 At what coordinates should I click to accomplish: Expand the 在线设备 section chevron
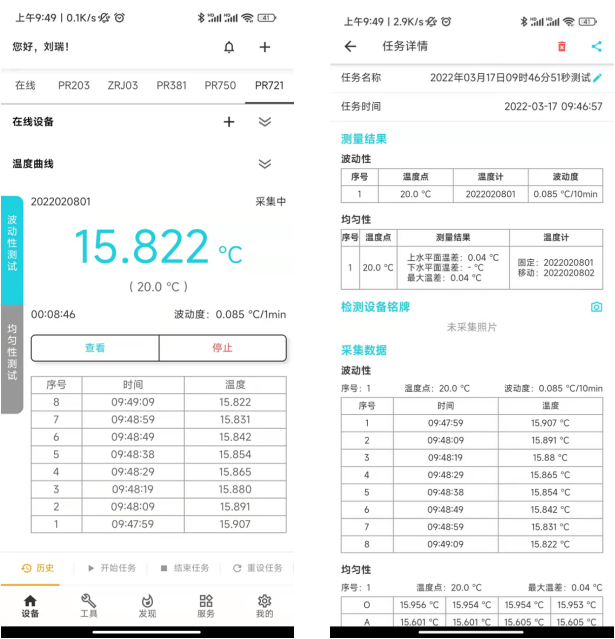pyautogui.click(x=265, y=122)
